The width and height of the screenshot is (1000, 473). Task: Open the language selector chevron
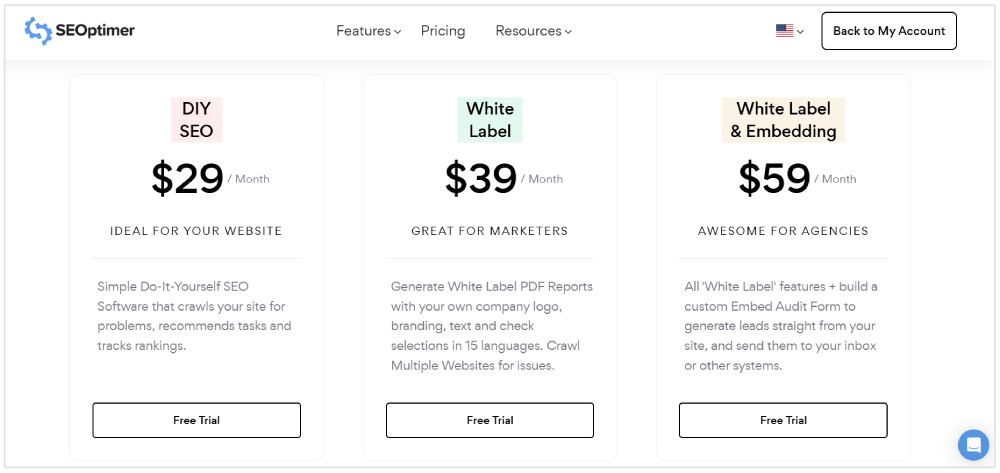[800, 32]
